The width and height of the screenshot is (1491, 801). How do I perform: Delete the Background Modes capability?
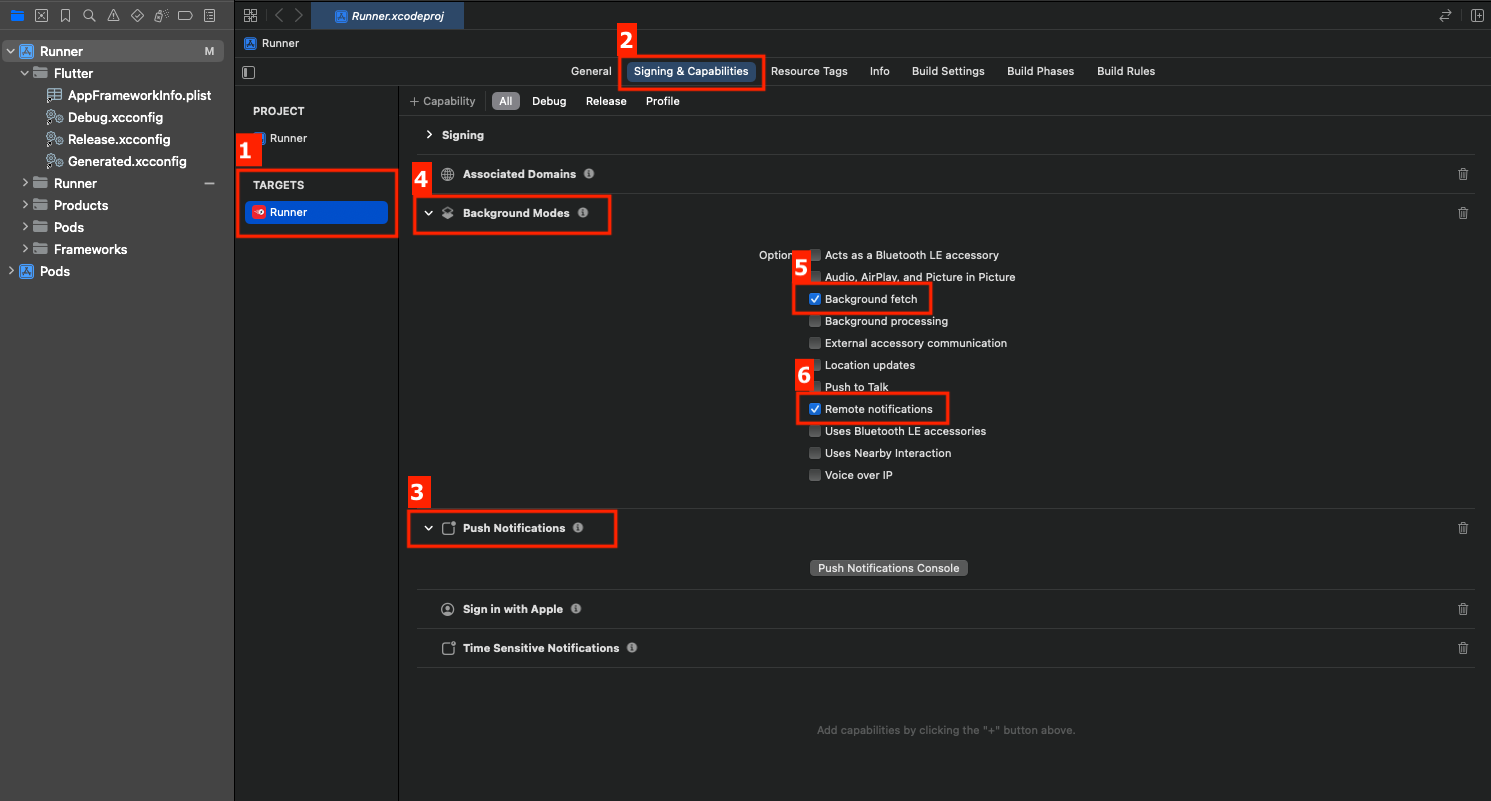click(x=1463, y=213)
